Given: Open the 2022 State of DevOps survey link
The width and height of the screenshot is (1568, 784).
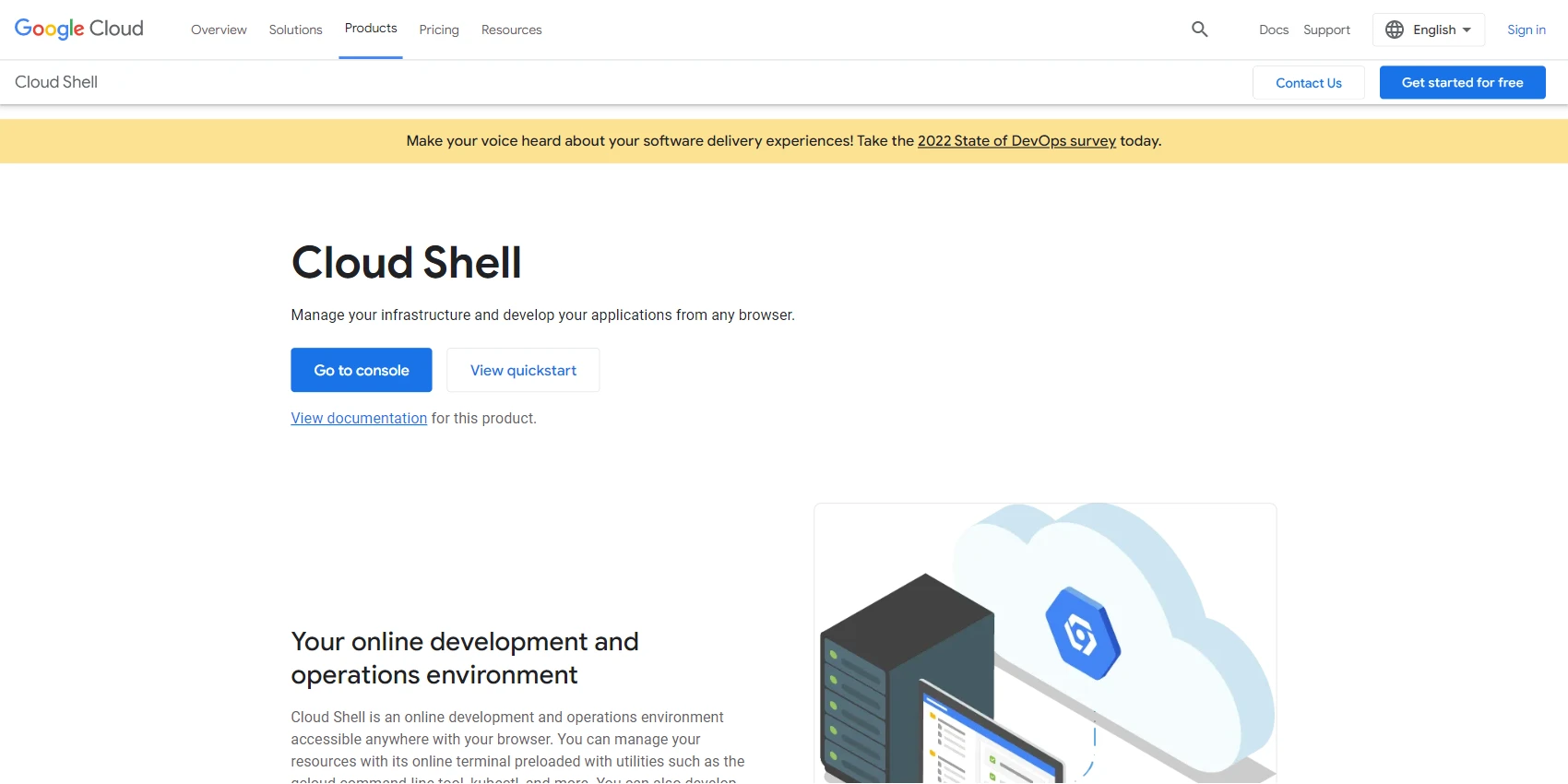Looking at the screenshot, I should click(1016, 141).
